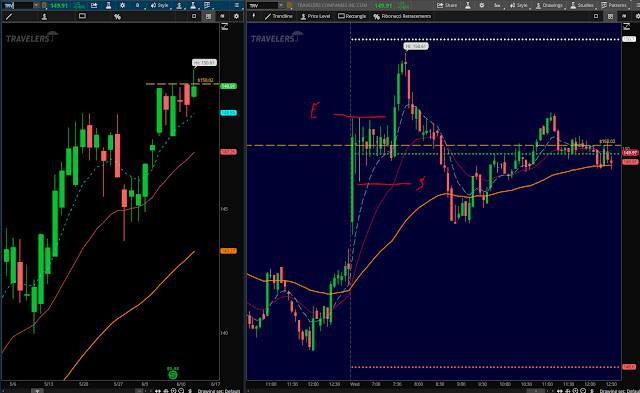Switch left panel to single chart layout
640x393 pixels.
click(194, 16)
